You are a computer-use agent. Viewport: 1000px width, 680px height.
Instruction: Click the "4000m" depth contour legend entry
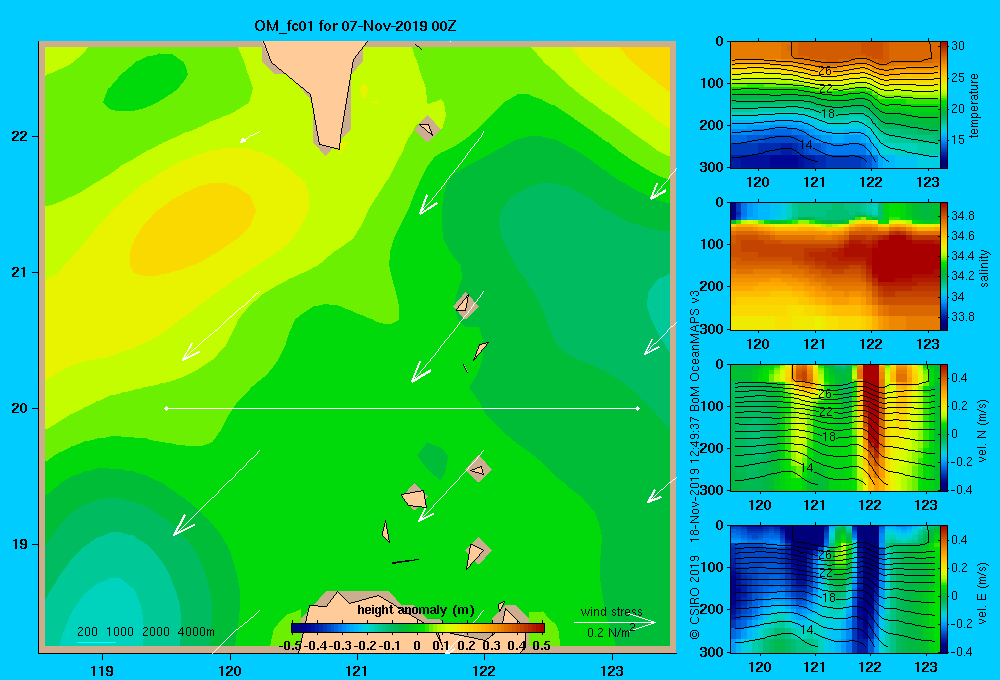pos(196,632)
